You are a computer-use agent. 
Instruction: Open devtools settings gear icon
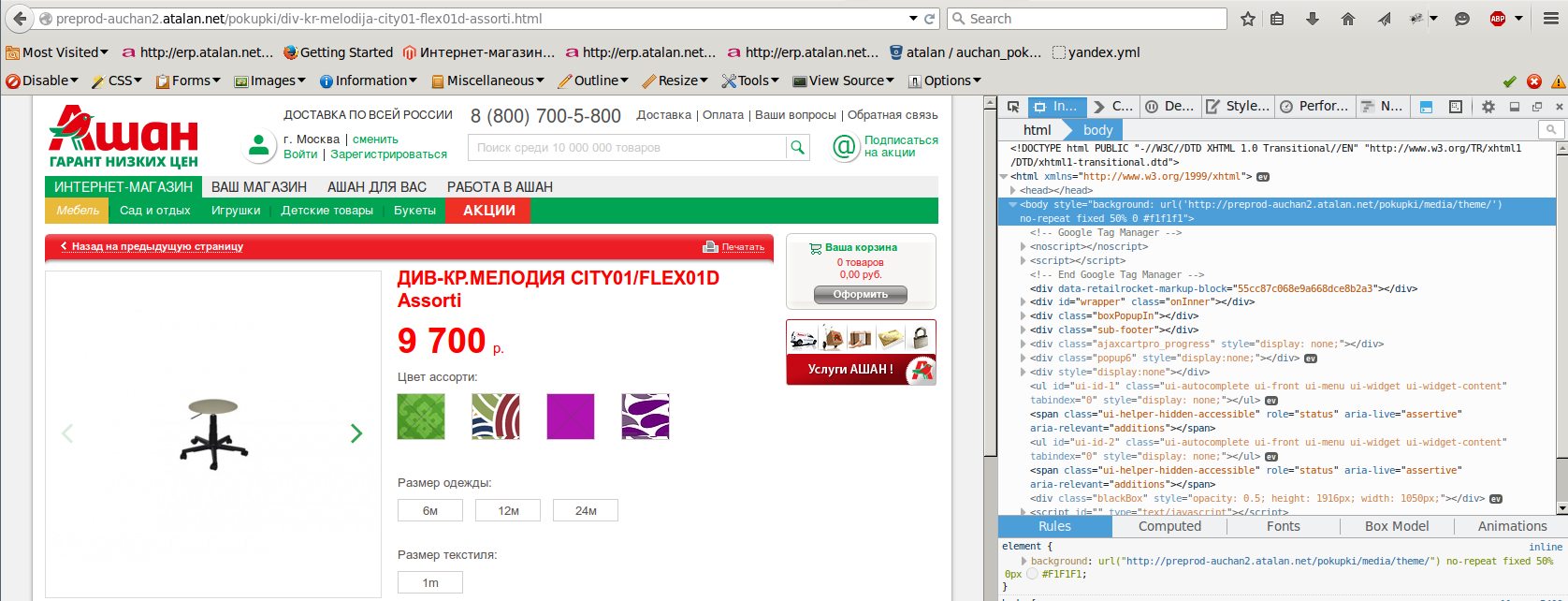pos(1488,107)
